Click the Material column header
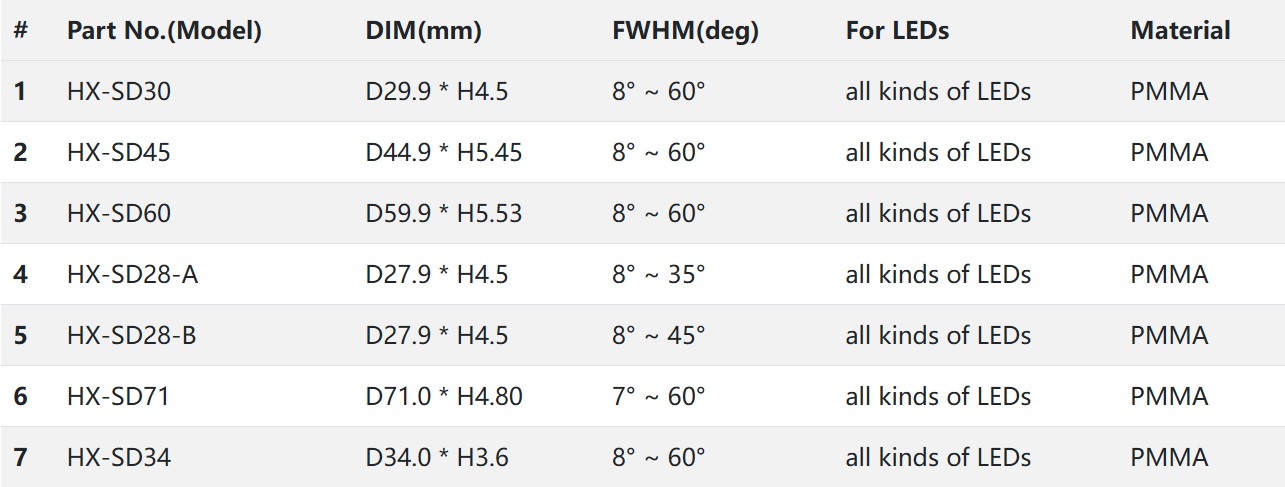 (1180, 31)
